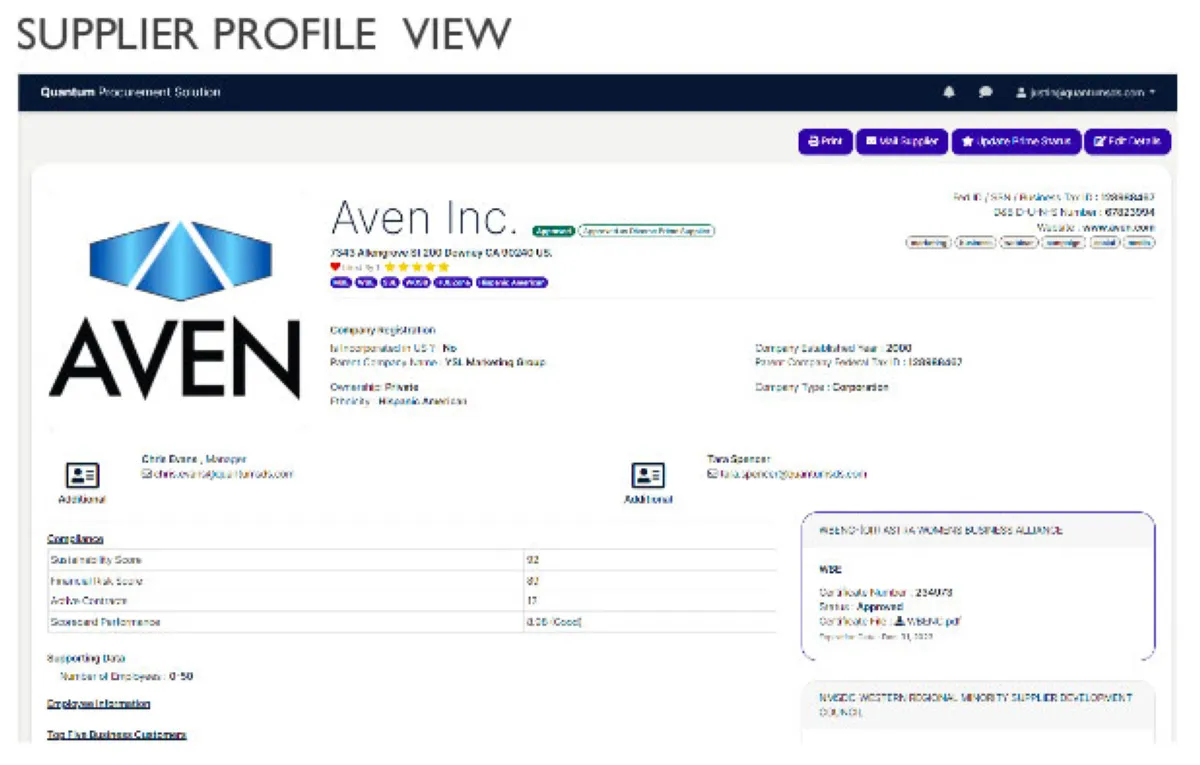Click the Print button
The width and height of the screenshot is (1200, 765).
point(825,142)
